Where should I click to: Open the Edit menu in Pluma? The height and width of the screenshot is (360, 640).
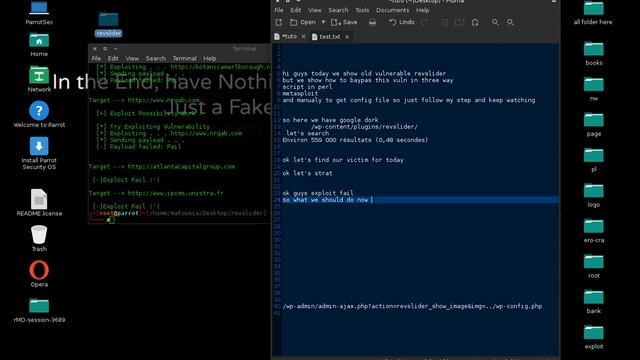coord(296,10)
